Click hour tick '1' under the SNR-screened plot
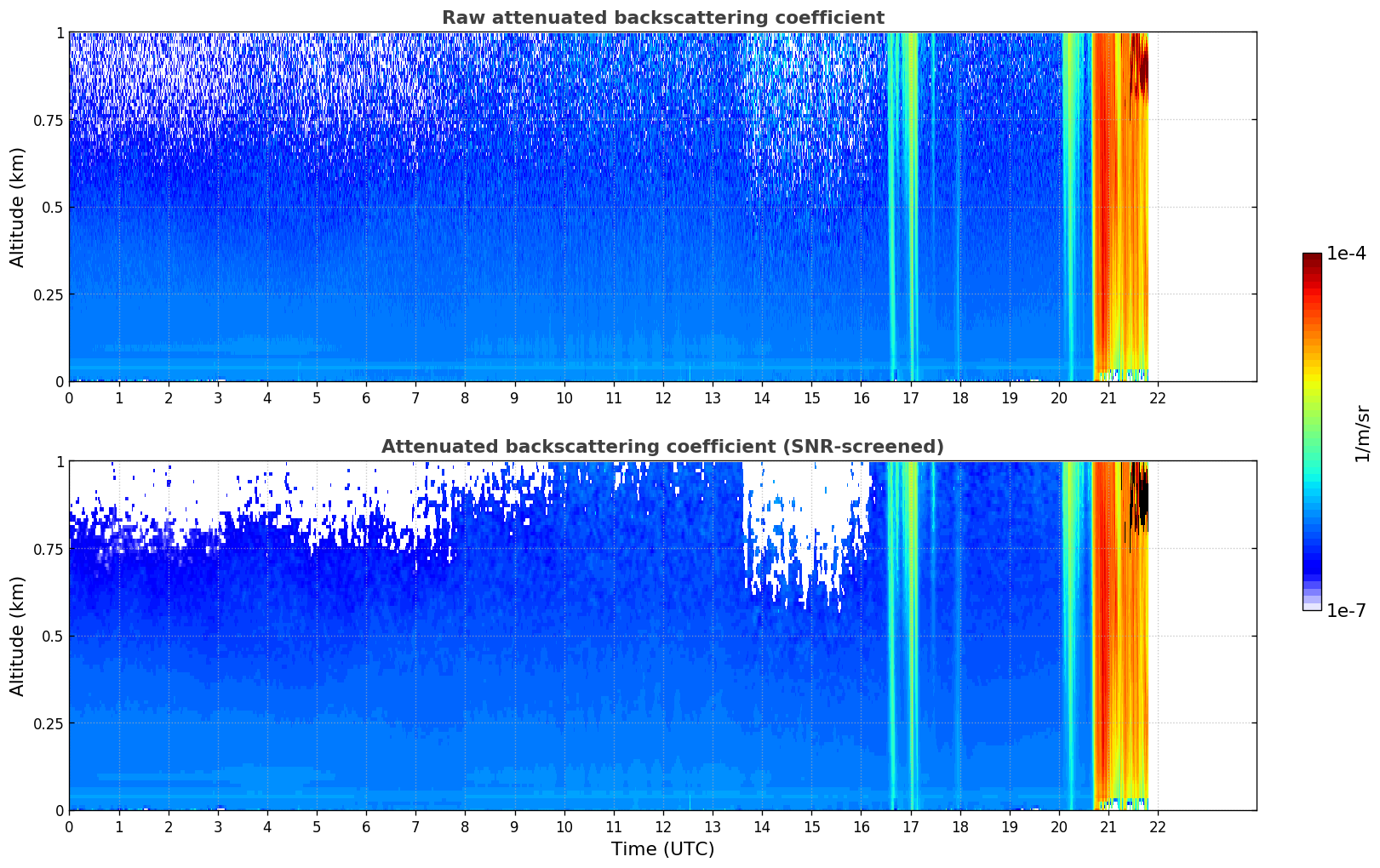The height and width of the screenshot is (868, 1380). point(119,826)
